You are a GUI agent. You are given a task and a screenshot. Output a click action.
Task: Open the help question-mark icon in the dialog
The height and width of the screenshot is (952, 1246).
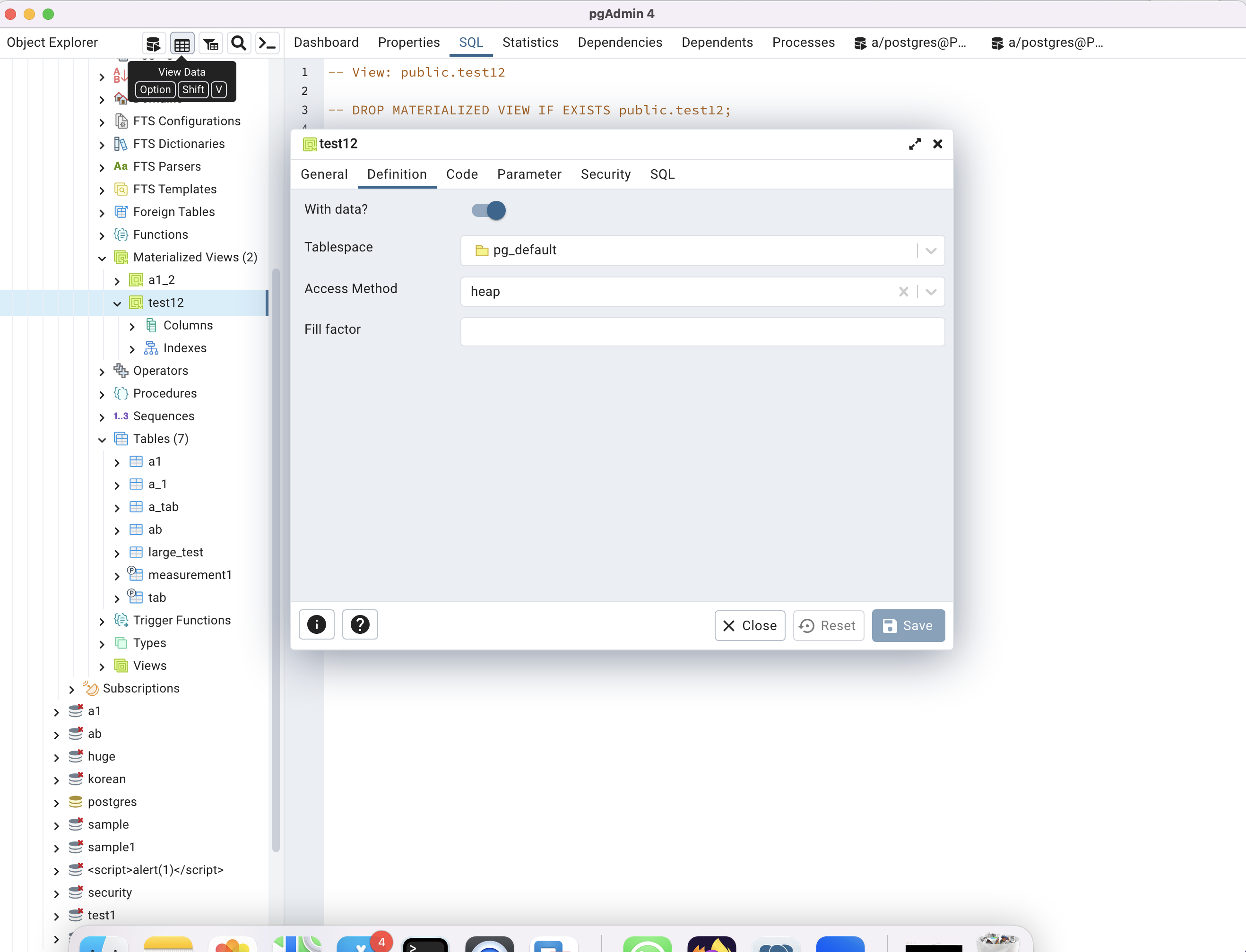tap(360, 624)
